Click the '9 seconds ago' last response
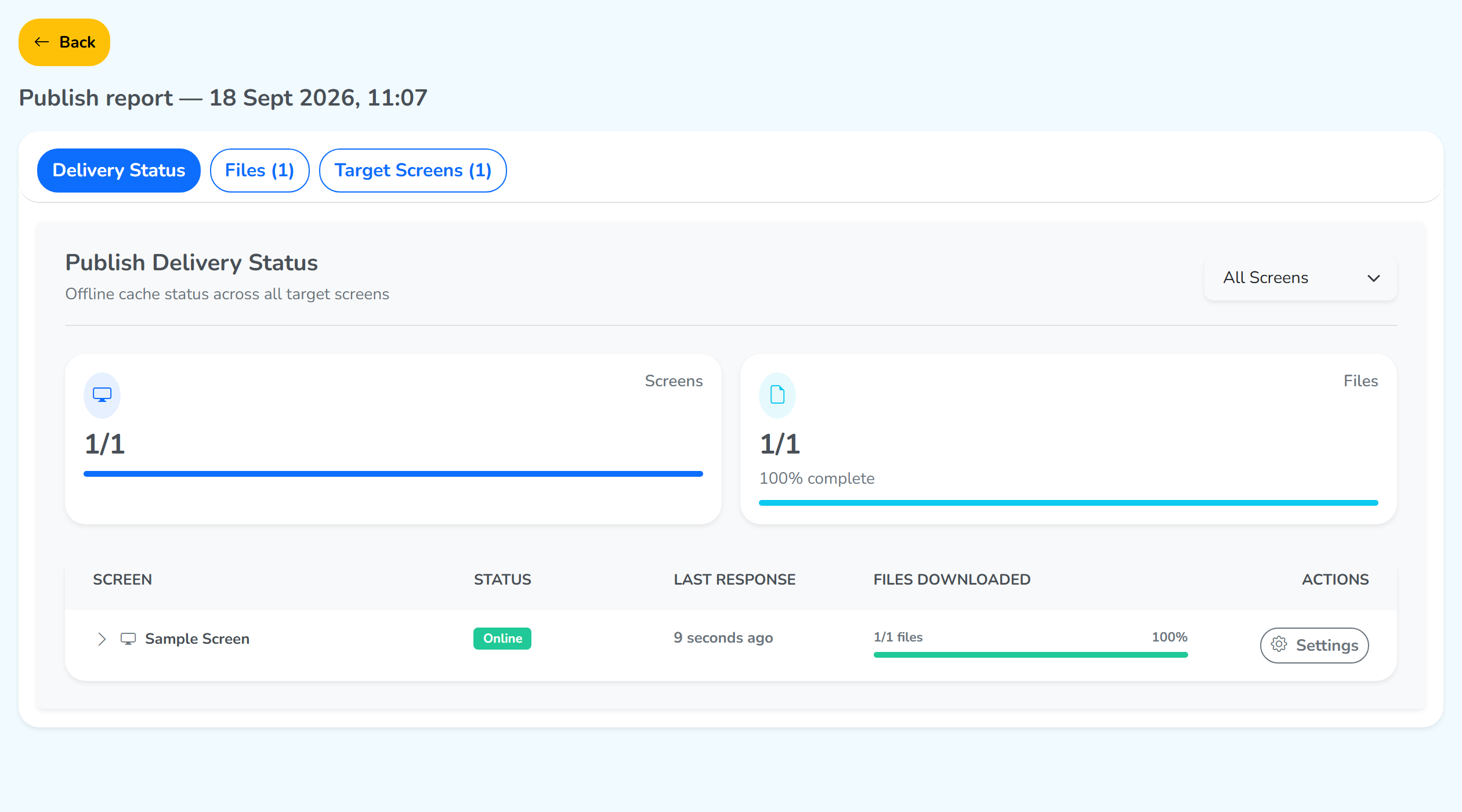The width and height of the screenshot is (1462, 812). 723,638
